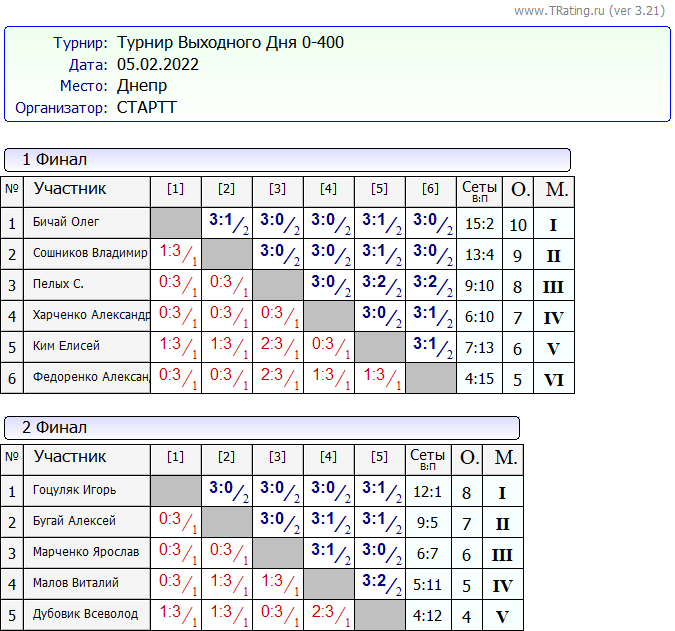
Task: Open Харченко Александр's player row
Action: click(91, 316)
